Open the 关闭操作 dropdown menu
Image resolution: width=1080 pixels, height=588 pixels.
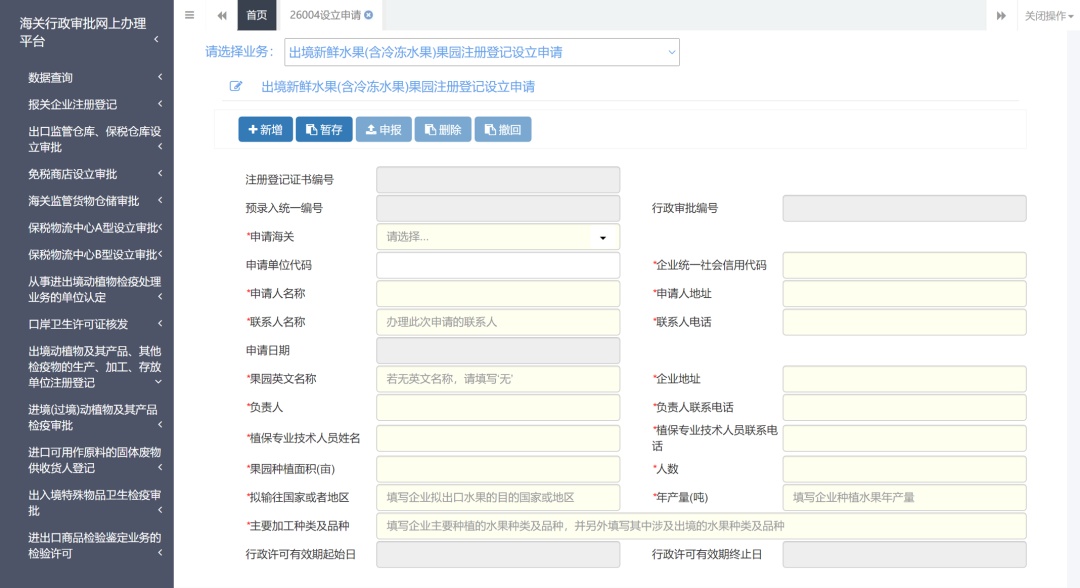[1048, 15]
